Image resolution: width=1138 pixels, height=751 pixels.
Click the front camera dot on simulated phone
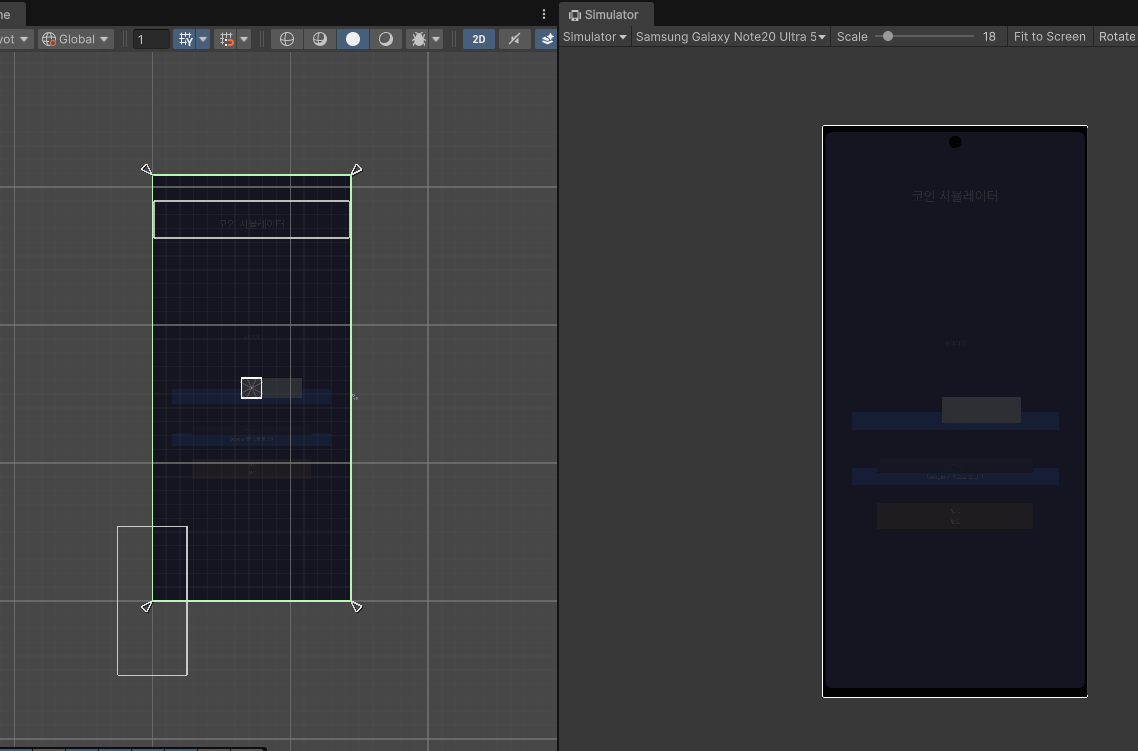pos(955,142)
